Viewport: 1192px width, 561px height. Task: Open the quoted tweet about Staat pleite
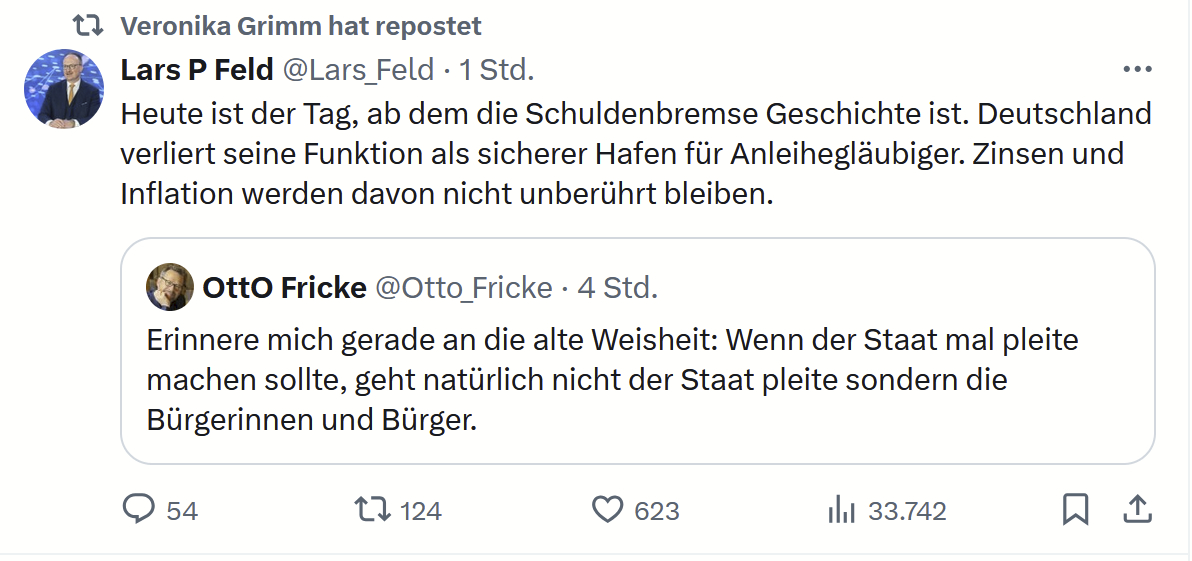pos(612,380)
